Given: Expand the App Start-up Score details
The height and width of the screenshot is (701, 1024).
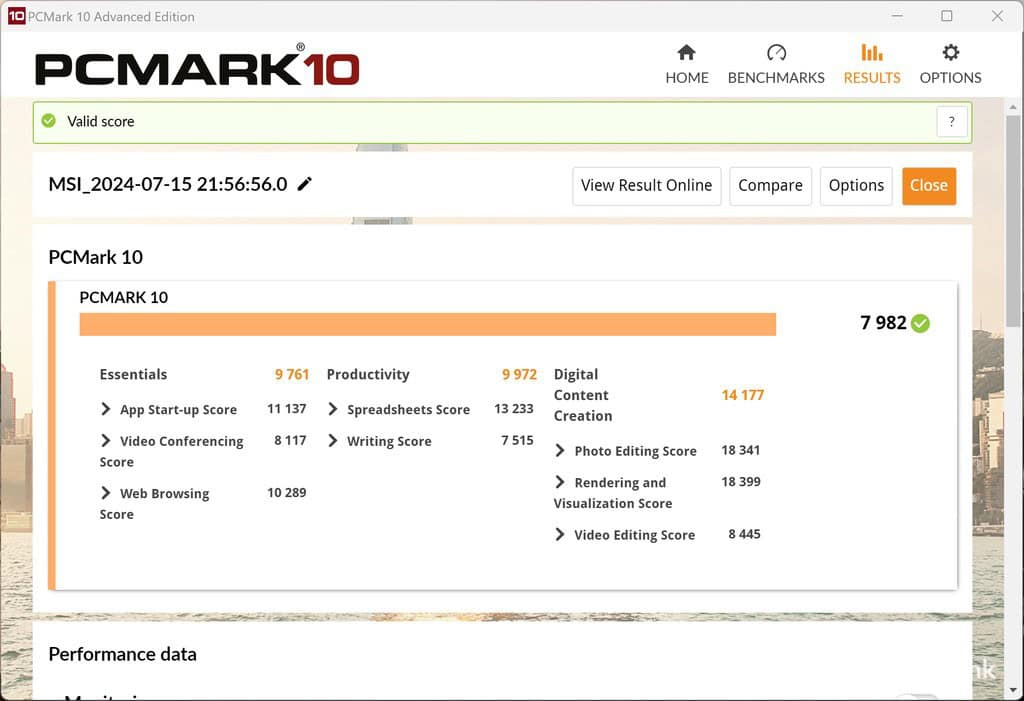Looking at the screenshot, I should pos(106,409).
